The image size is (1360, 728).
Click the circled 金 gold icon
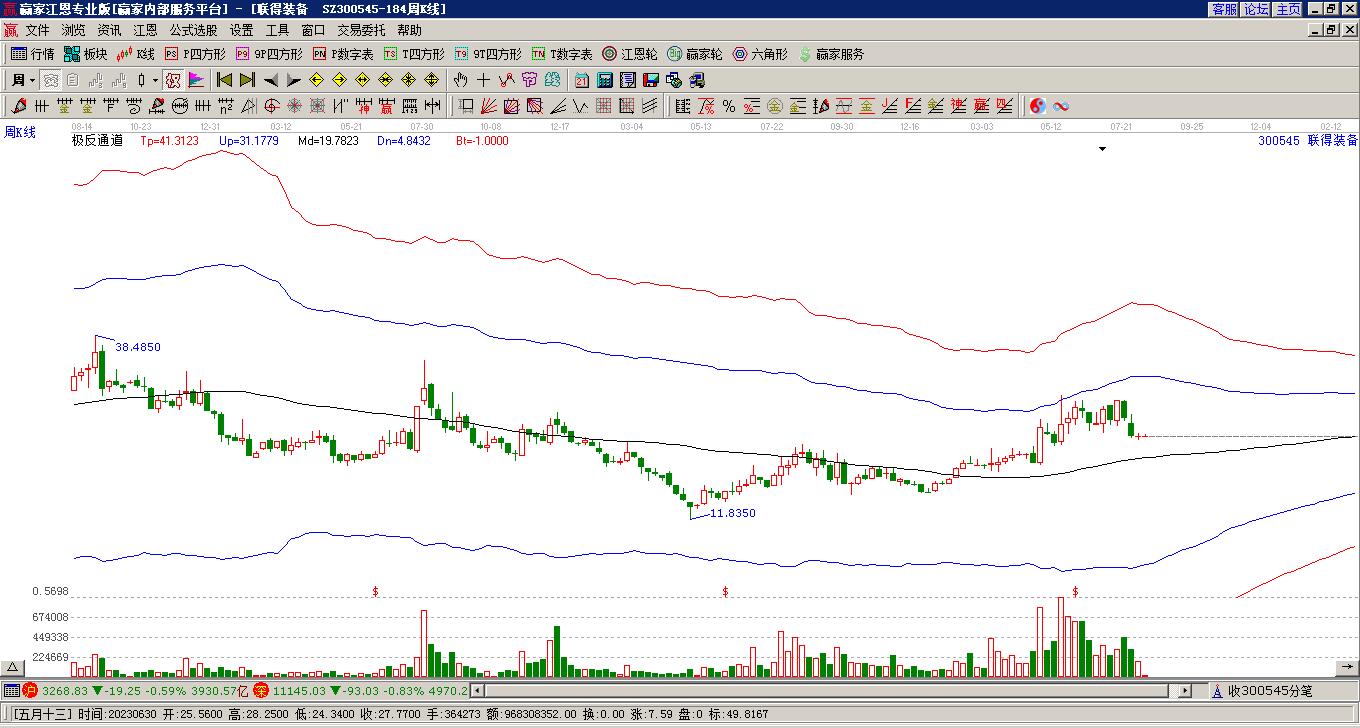(x=775, y=106)
